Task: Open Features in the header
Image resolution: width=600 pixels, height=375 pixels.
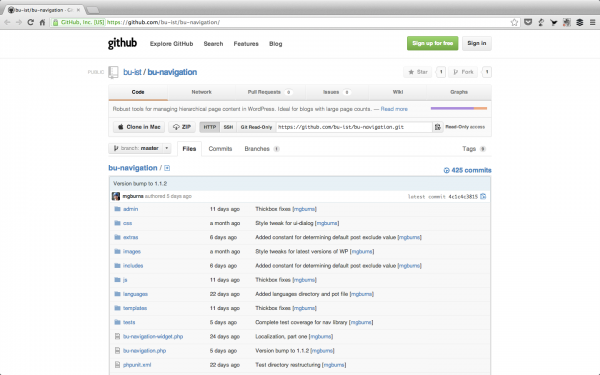Action: [x=246, y=44]
